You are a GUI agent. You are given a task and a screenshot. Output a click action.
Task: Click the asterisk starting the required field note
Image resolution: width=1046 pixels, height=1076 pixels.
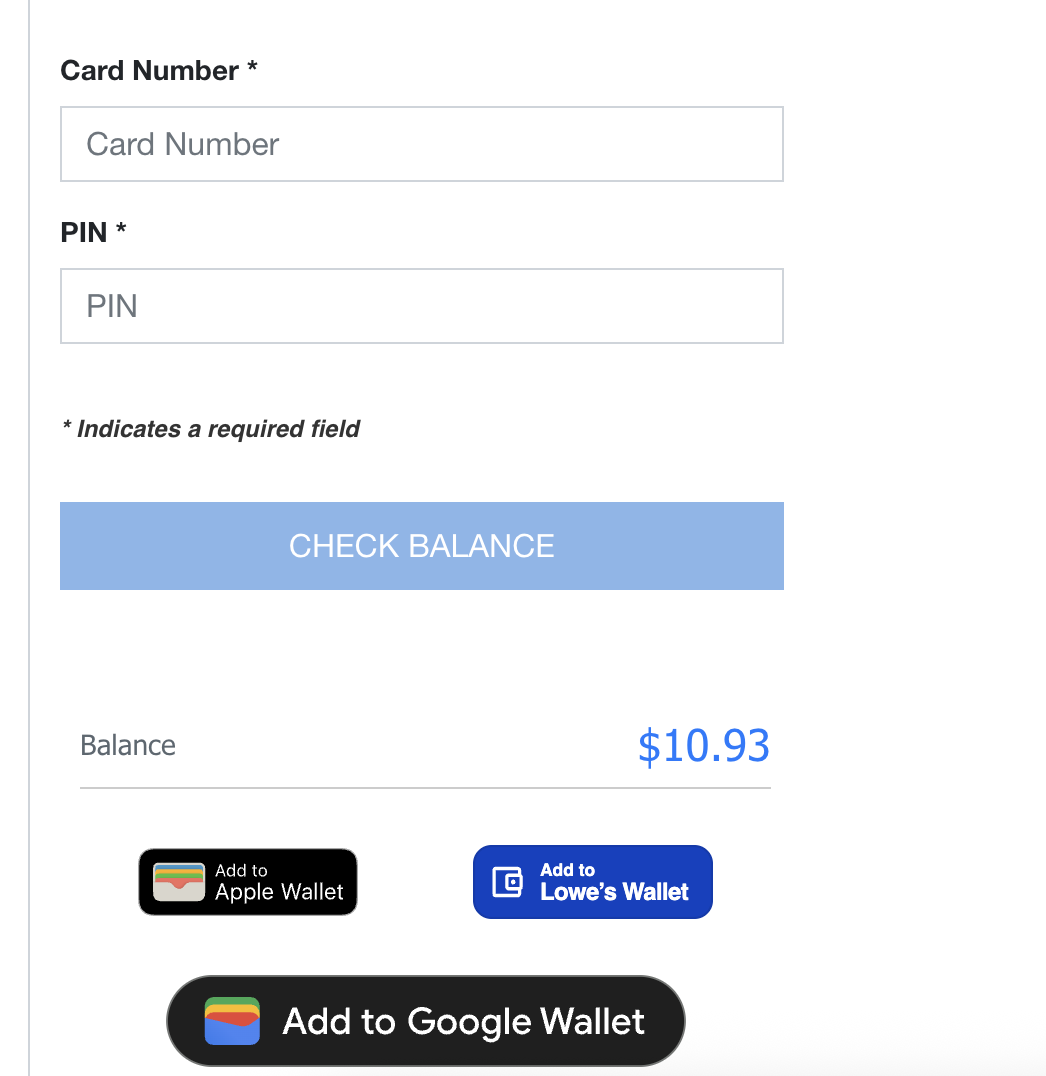[67, 428]
